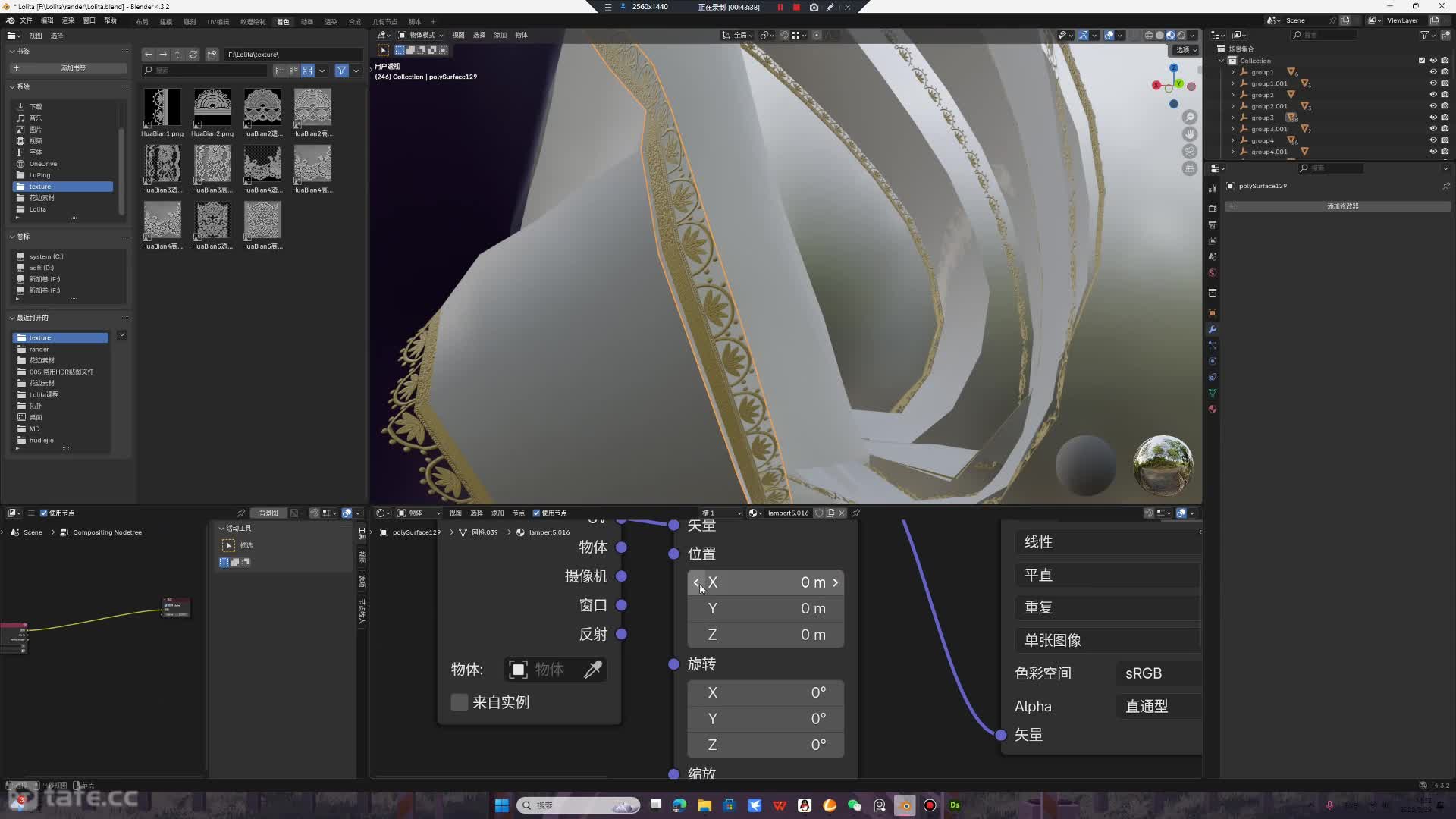Open 选项 dropdown in viewport
Image resolution: width=1456 pixels, height=819 pixels.
point(1187,50)
